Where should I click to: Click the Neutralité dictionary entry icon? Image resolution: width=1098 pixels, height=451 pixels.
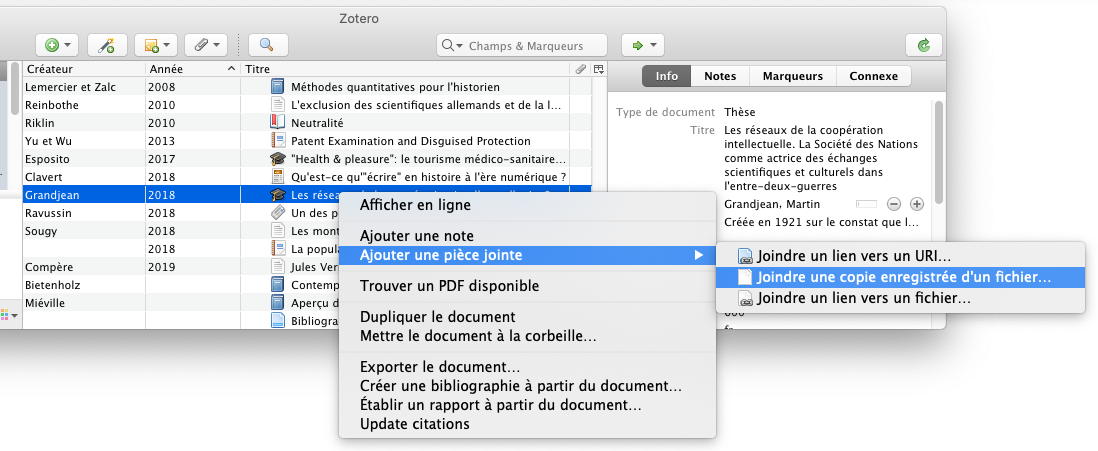pos(278,123)
